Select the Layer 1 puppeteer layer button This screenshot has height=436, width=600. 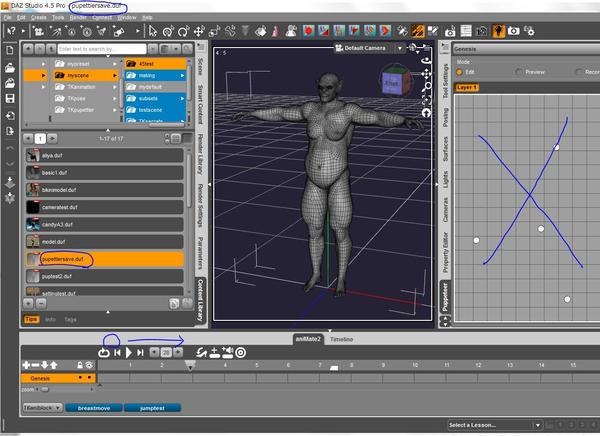point(467,88)
